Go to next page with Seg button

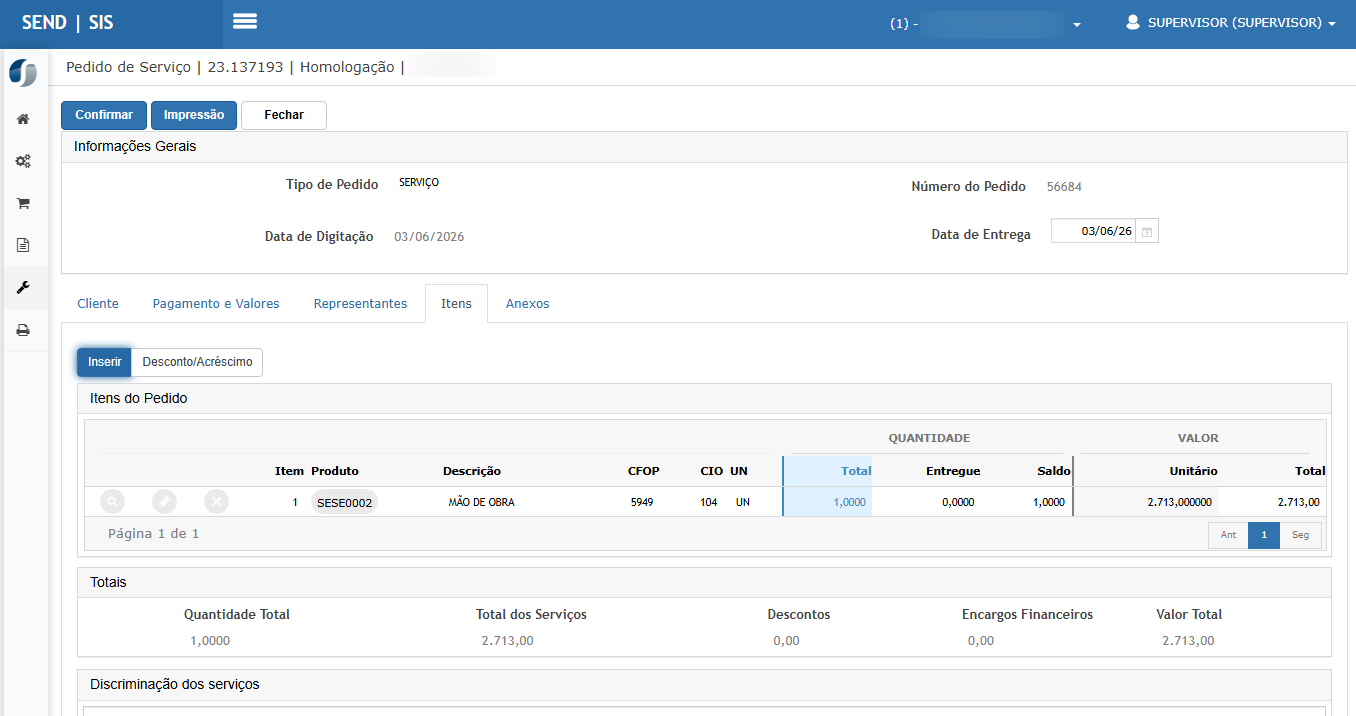click(1300, 535)
